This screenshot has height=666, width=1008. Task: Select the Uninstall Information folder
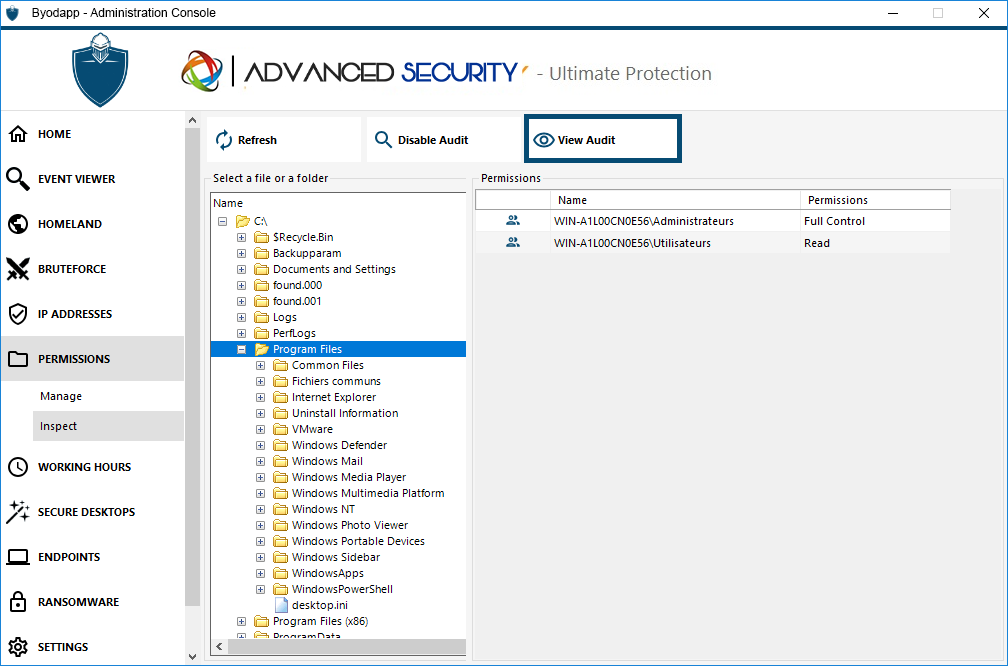(x=345, y=413)
